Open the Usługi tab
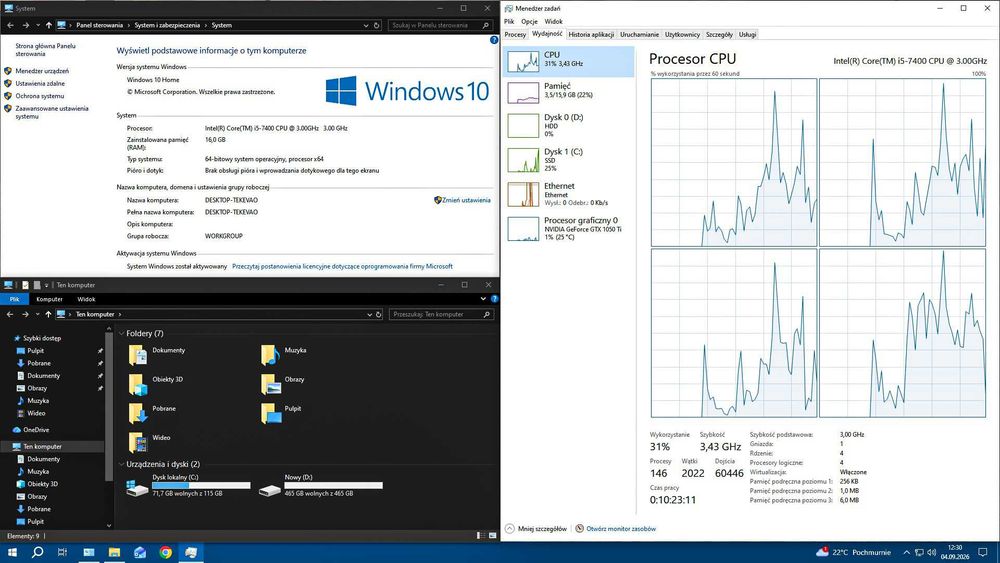The width and height of the screenshot is (1000, 563). (747, 34)
